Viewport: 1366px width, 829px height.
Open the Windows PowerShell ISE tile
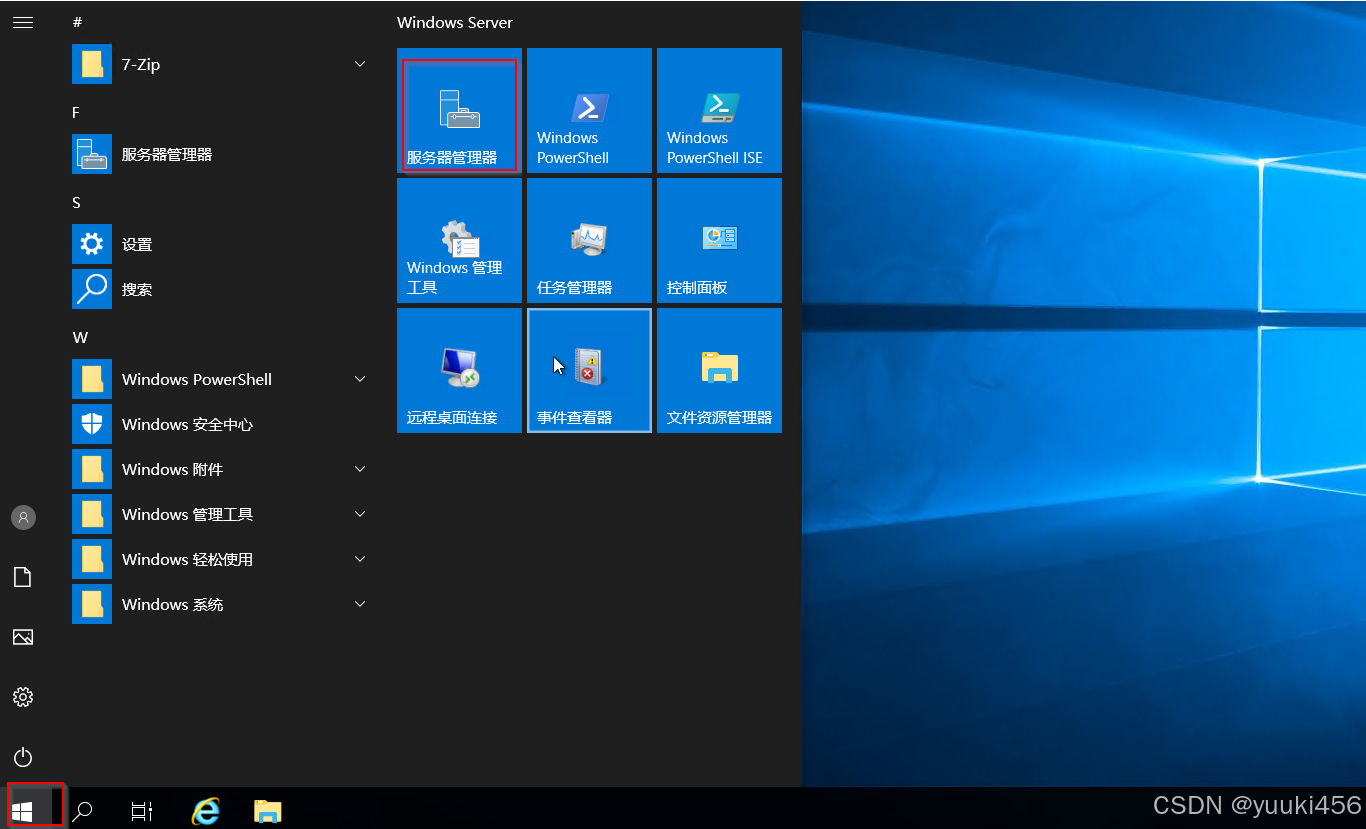(x=719, y=110)
